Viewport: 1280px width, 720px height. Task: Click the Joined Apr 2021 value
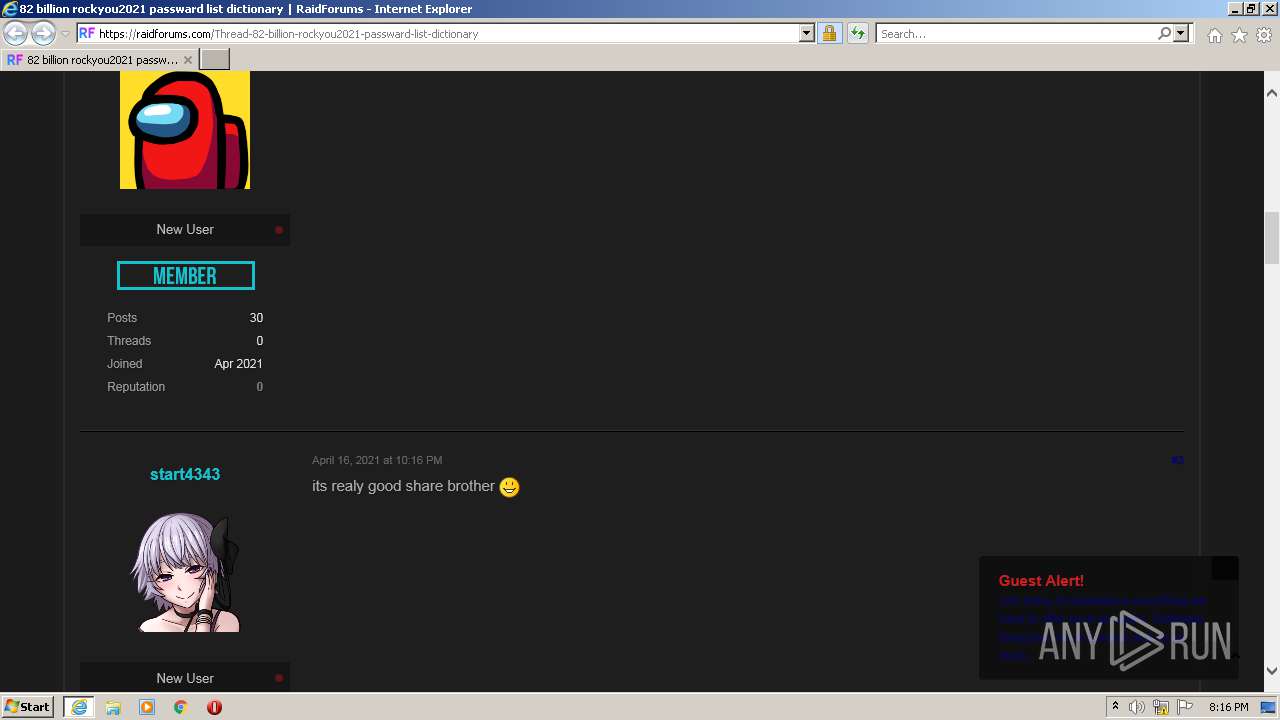point(238,364)
